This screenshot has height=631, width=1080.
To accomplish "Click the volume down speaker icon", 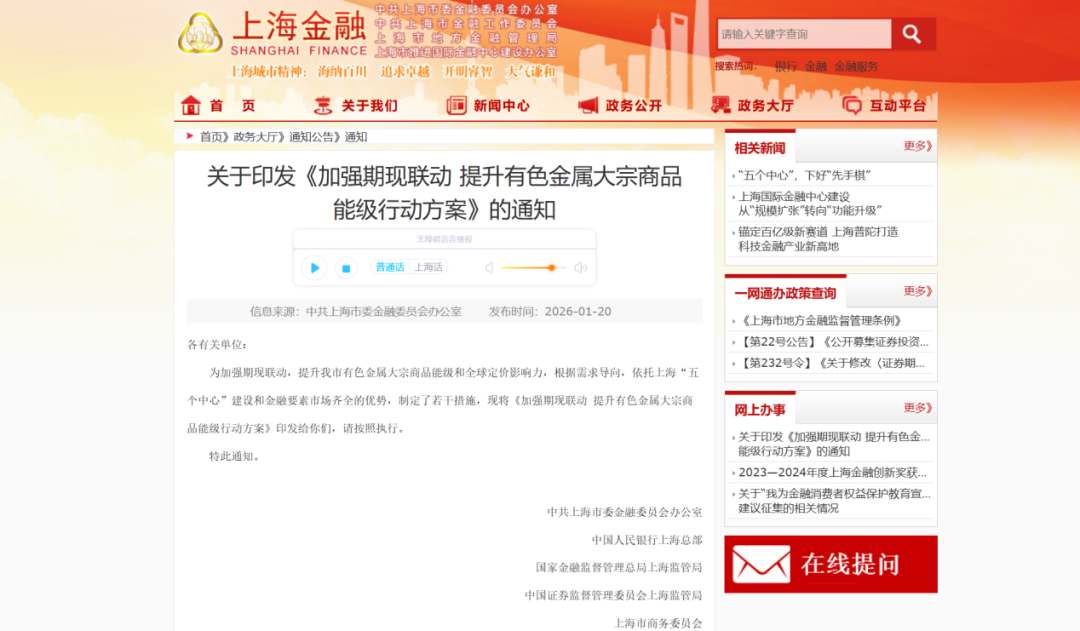I will tap(489, 267).
